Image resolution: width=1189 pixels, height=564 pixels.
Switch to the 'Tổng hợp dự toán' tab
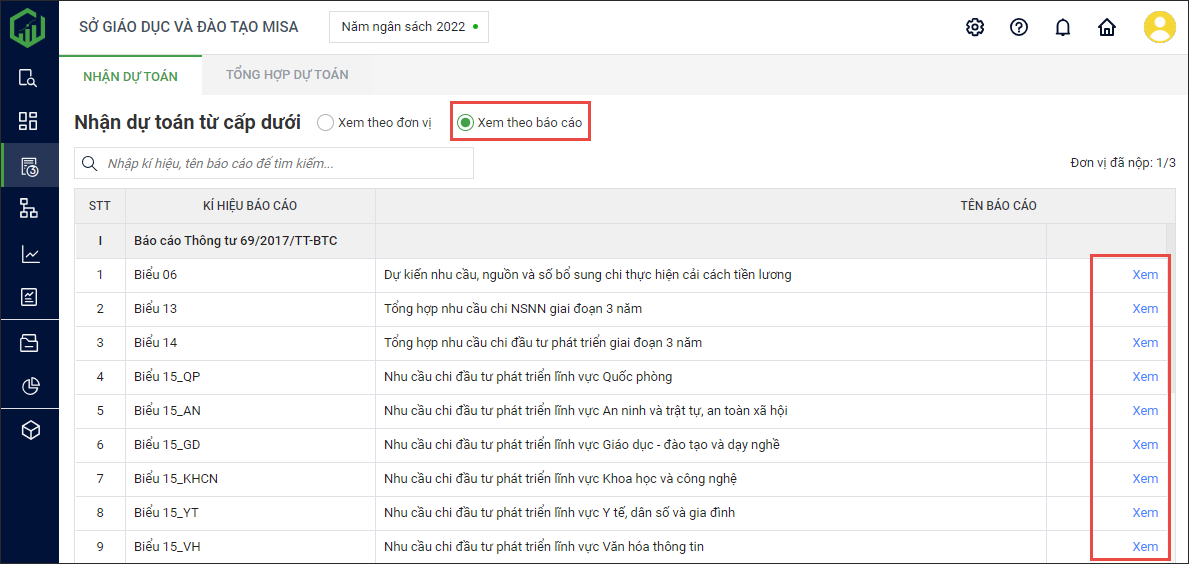coord(287,75)
